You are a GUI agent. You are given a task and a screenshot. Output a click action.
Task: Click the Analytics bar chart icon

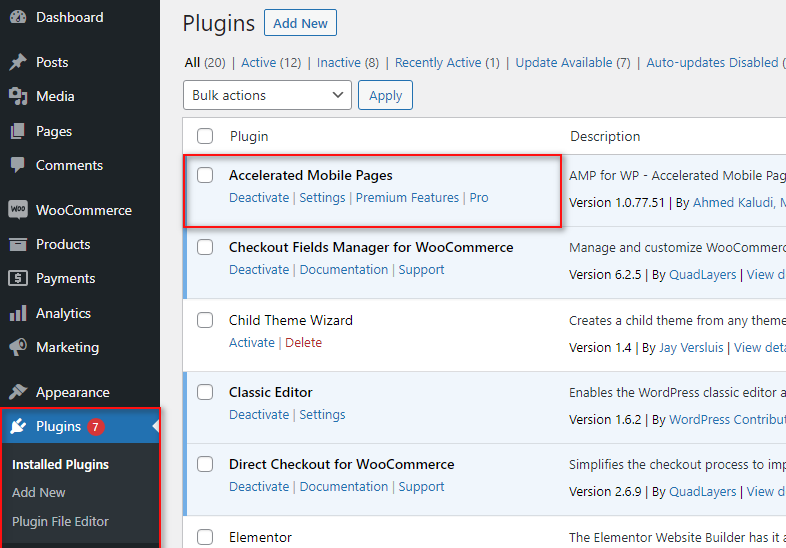18,313
